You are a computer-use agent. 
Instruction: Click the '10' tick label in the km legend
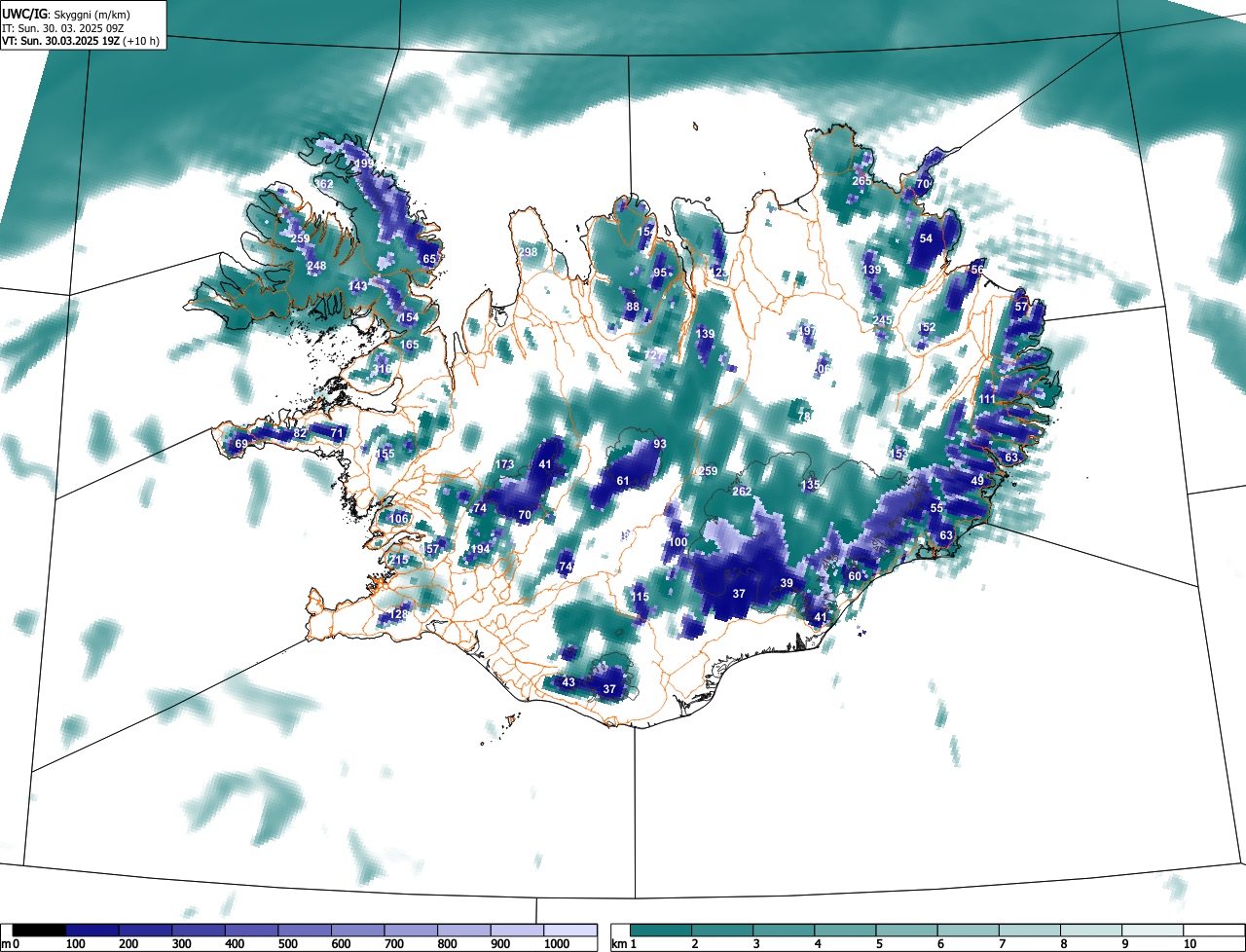1190,944
